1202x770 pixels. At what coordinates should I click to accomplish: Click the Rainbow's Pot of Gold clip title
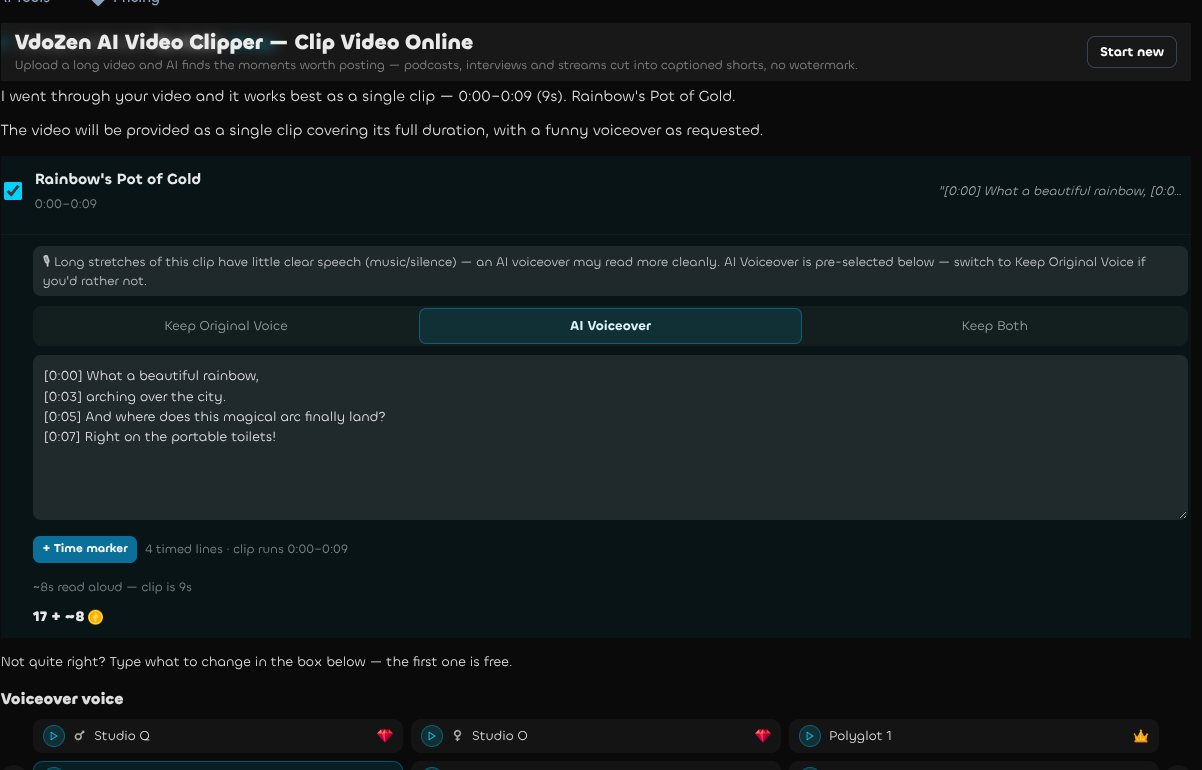tap(118, 179)
